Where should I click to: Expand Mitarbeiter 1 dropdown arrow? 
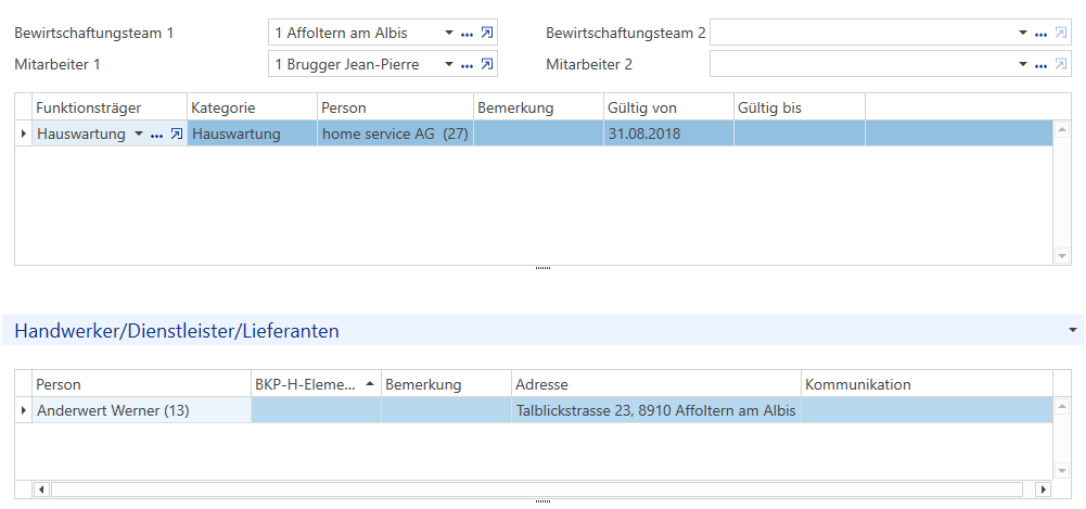[449, 64]
